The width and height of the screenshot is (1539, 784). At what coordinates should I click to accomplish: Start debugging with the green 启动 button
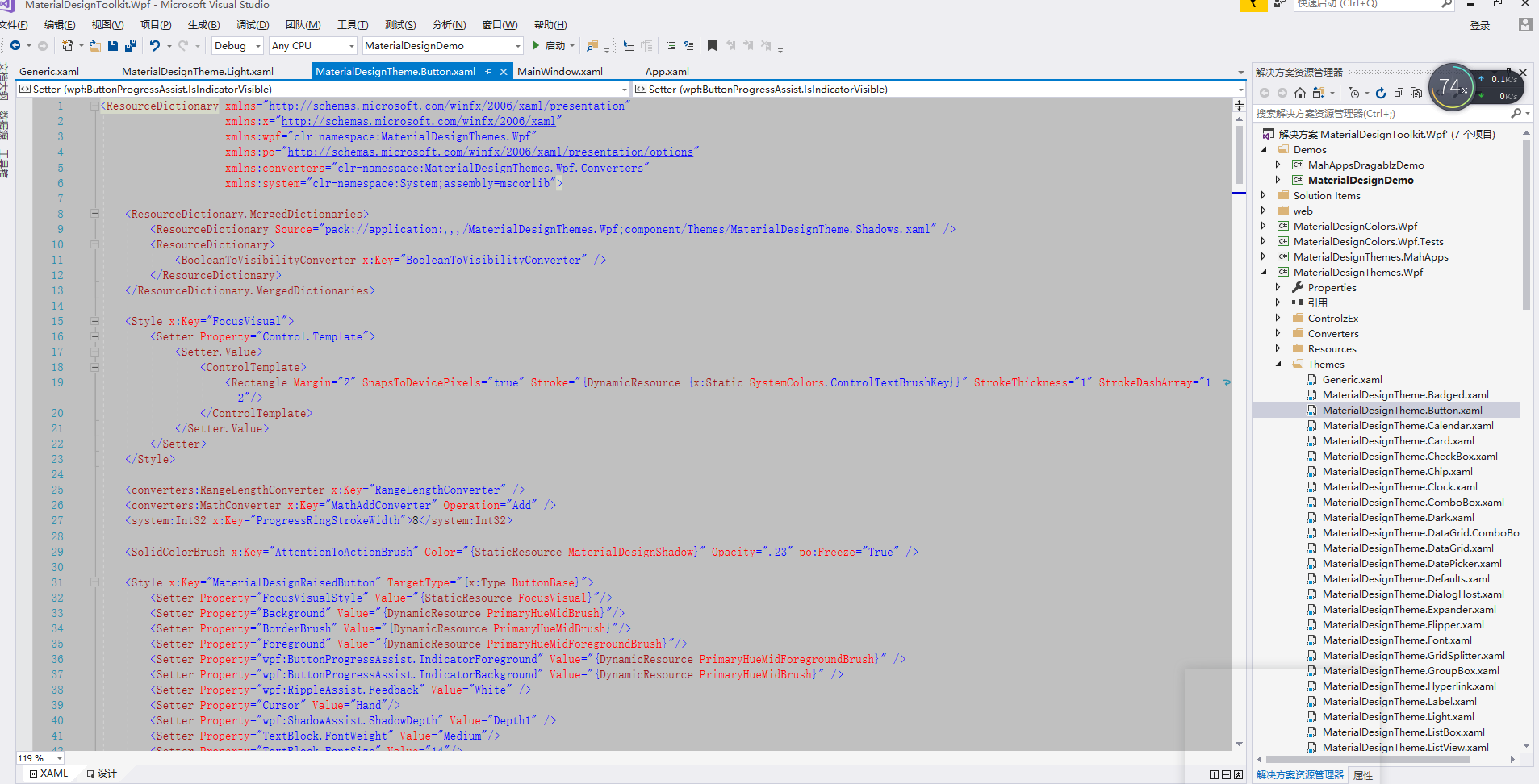548,46
